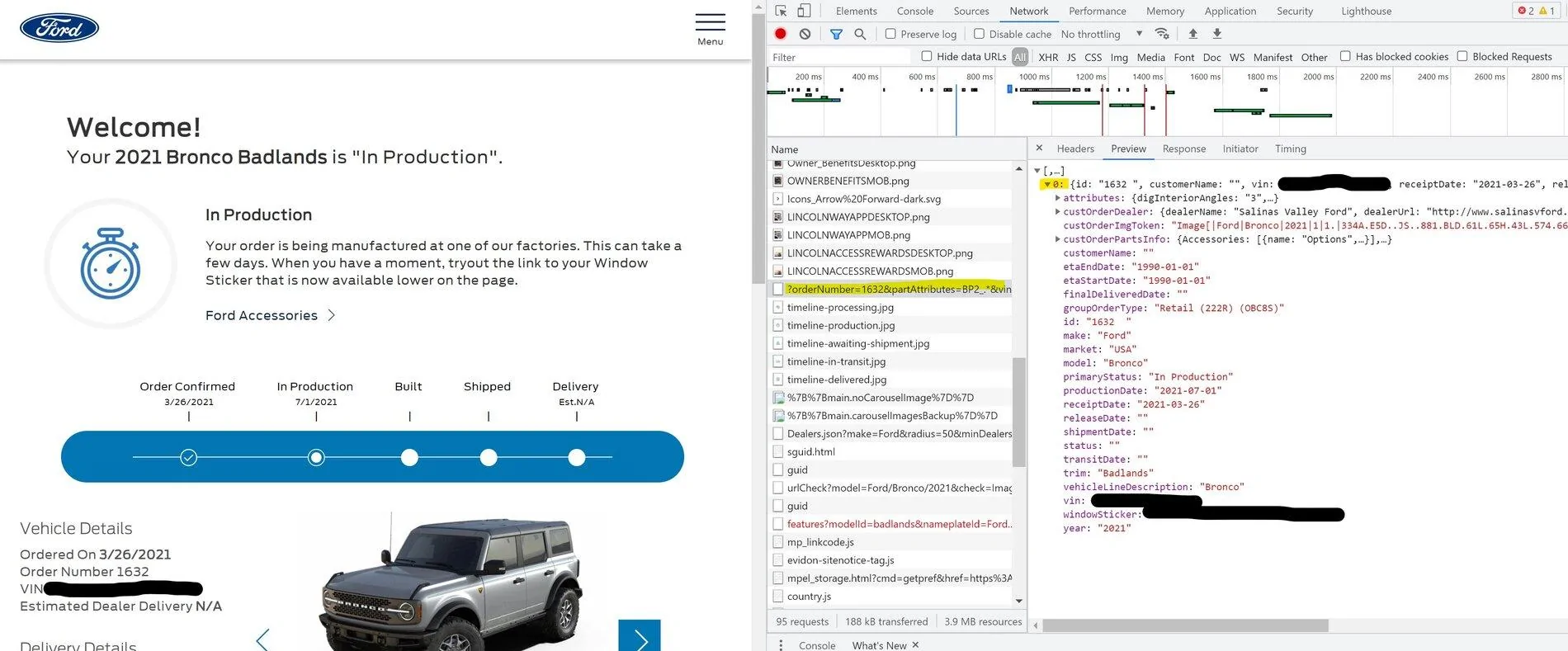Click the In Production progress marker
This screenshot has width=1568, height=651.
(316, 457)
